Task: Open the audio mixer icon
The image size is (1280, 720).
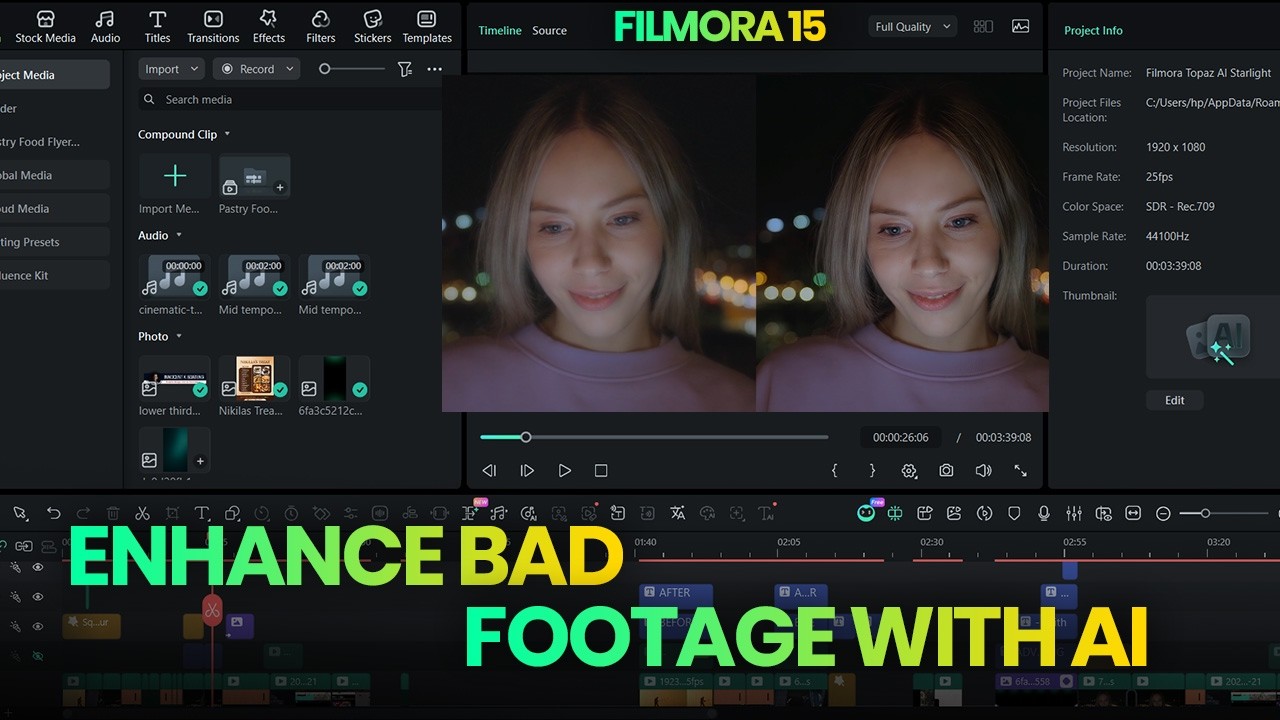Action: pos(1074,513)
